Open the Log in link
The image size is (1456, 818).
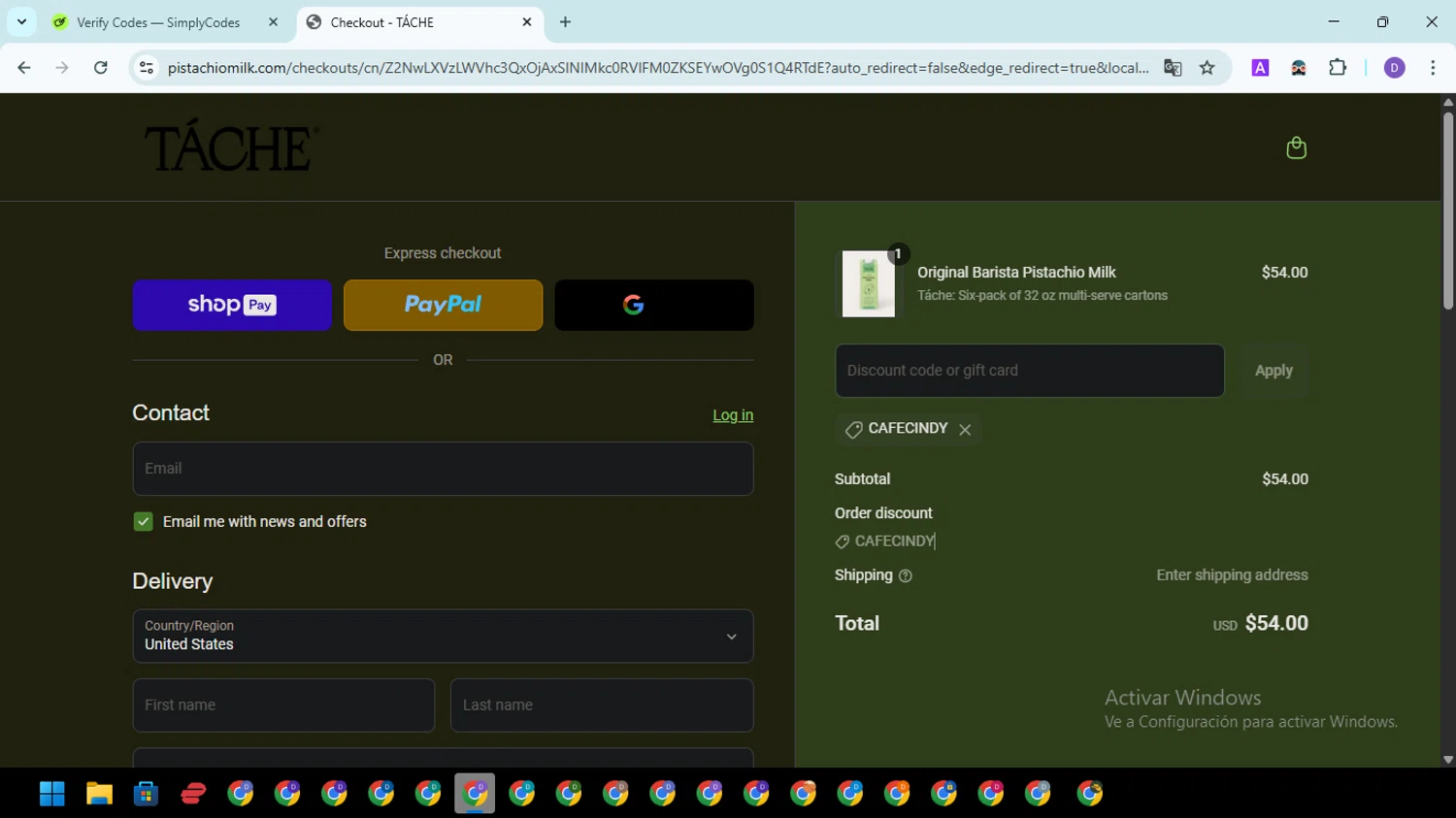(x=733, y=415)
